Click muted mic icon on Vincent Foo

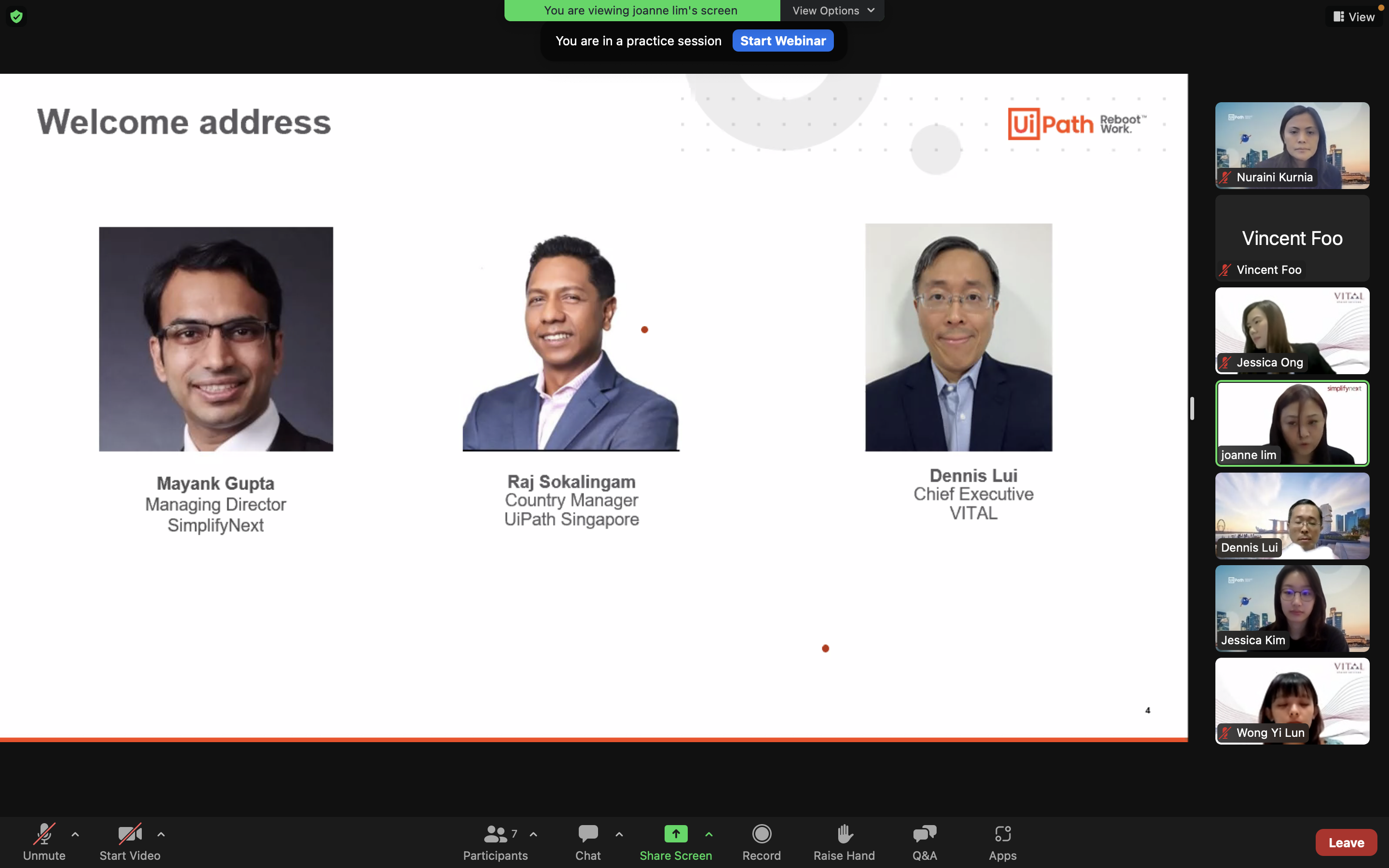(x=1226, y=270)
